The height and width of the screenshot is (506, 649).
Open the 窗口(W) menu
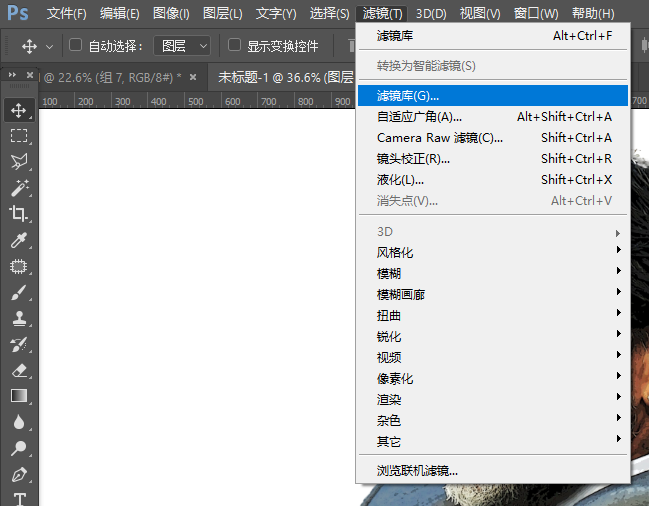536,14
